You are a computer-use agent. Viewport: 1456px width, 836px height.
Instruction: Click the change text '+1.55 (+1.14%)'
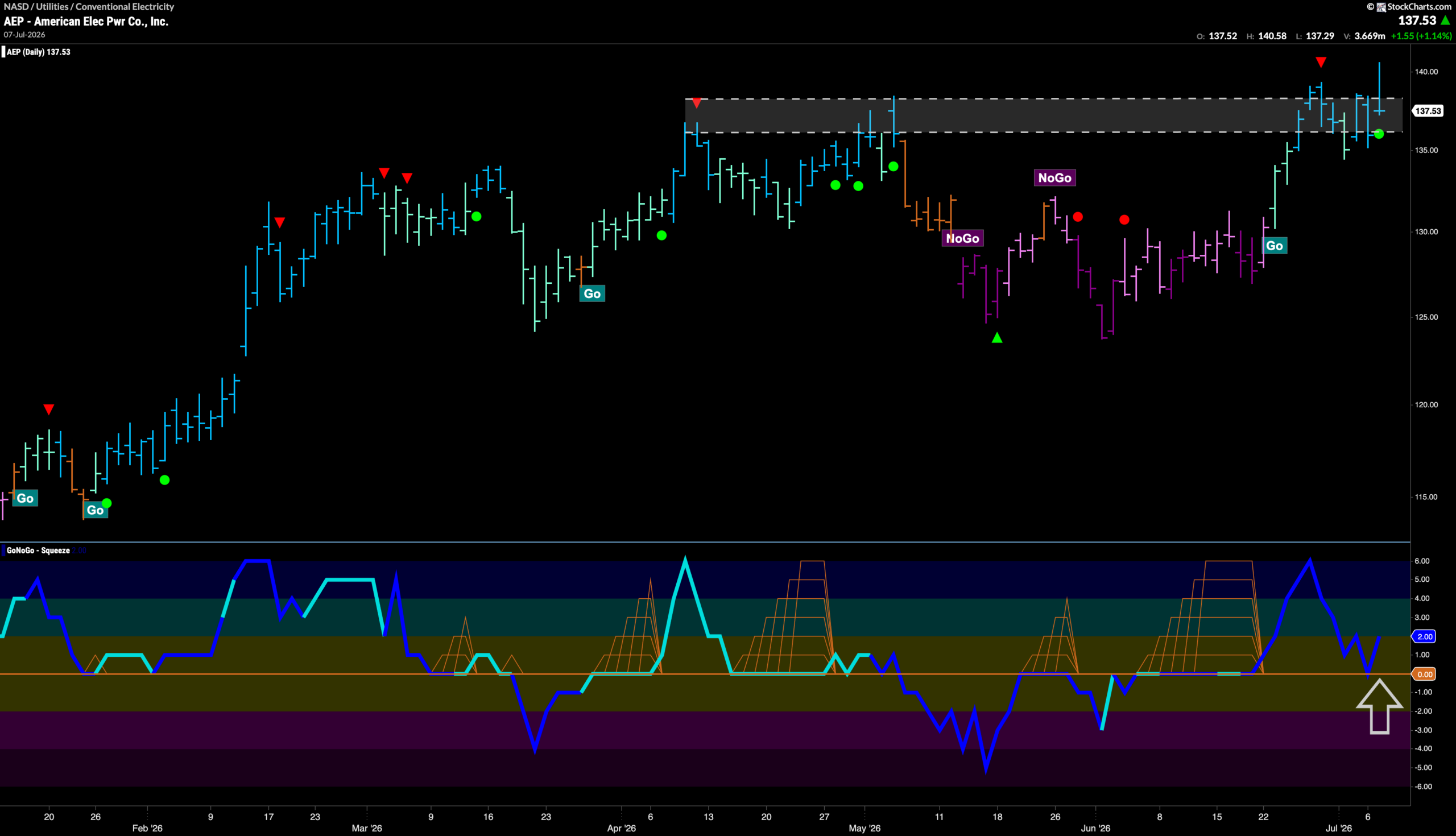click(1421, 36)
